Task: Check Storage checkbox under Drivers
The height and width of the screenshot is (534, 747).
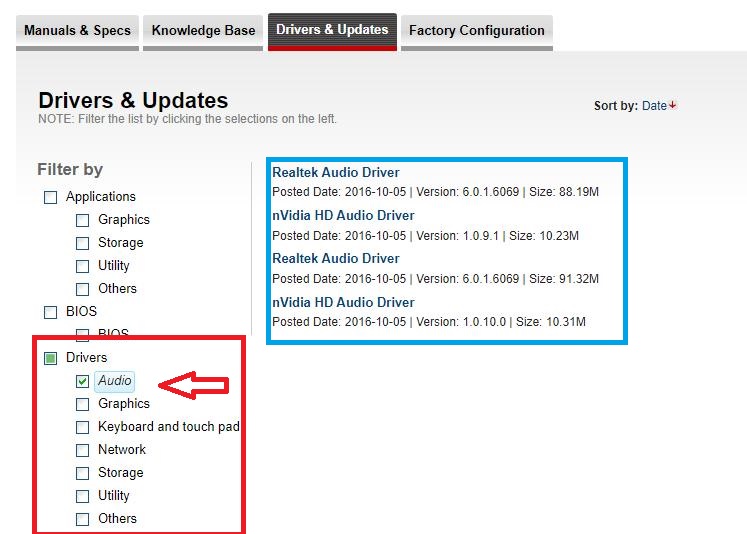Action: click(82, 473)
